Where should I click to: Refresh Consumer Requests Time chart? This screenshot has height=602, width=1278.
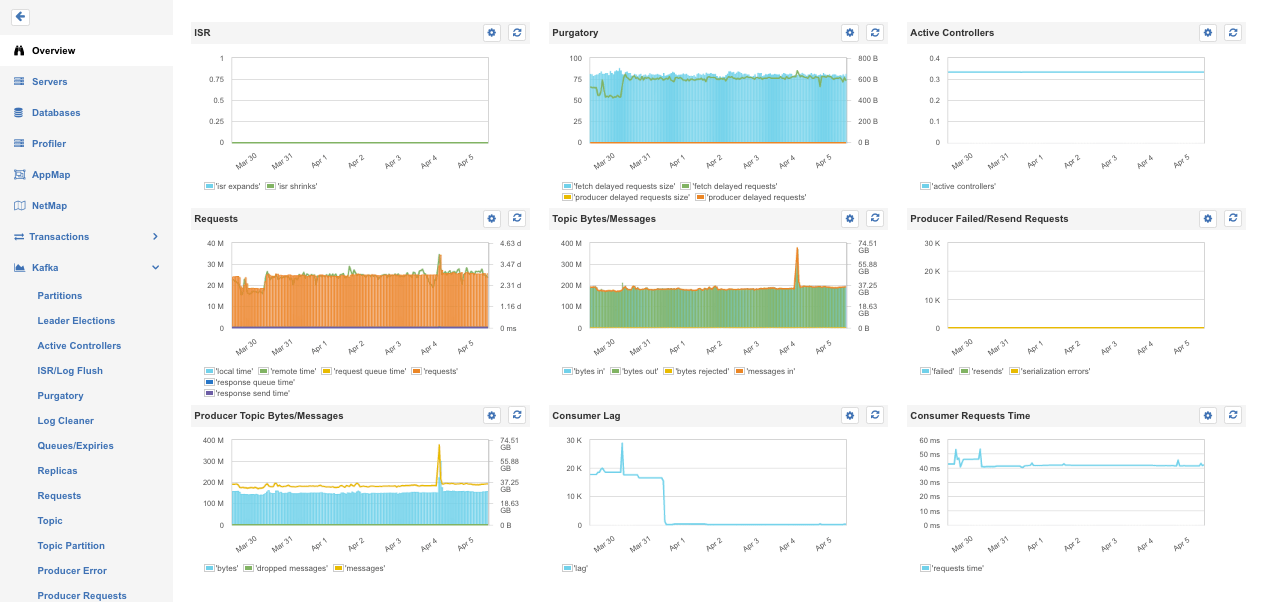[1233, 415]
